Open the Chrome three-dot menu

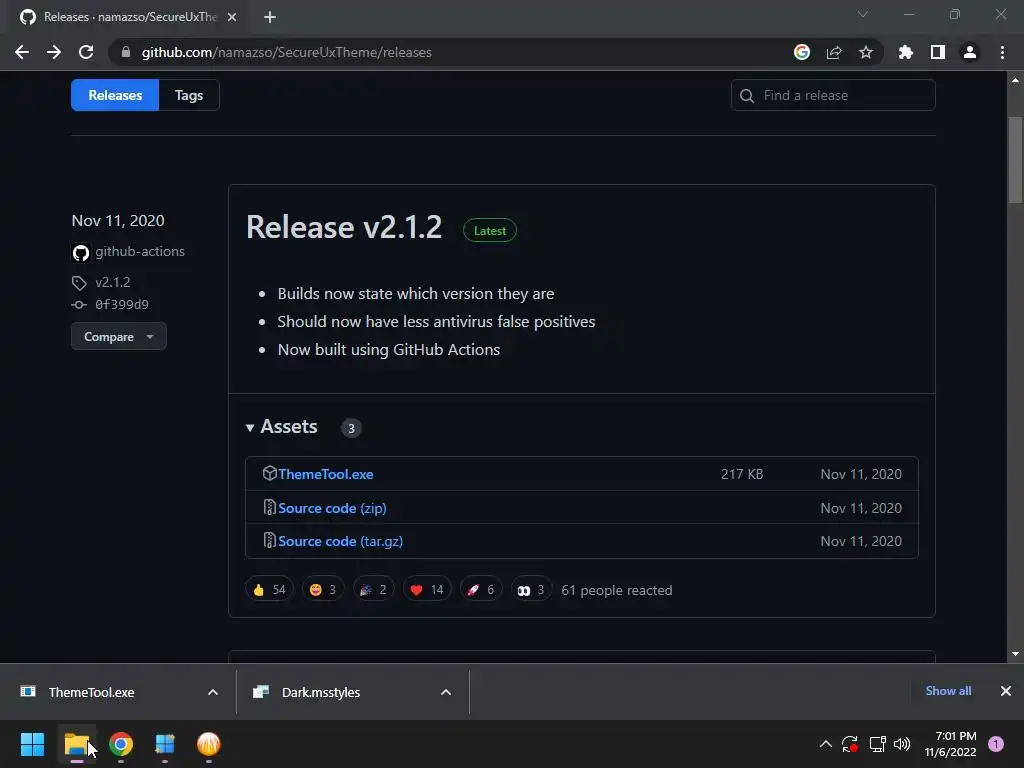(x=1002, y=52)
